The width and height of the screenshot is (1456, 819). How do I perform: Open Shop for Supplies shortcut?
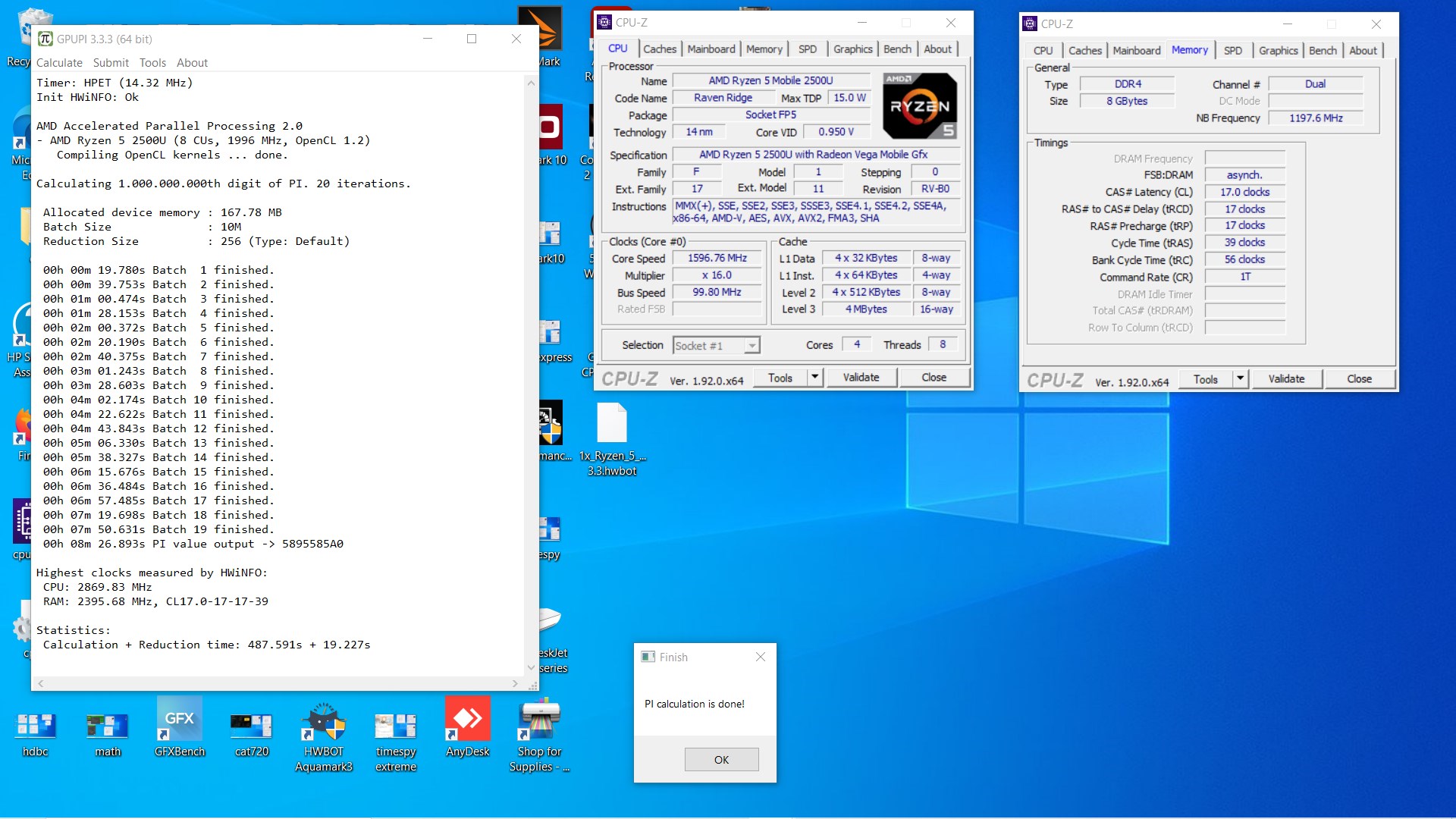[539, 736]
